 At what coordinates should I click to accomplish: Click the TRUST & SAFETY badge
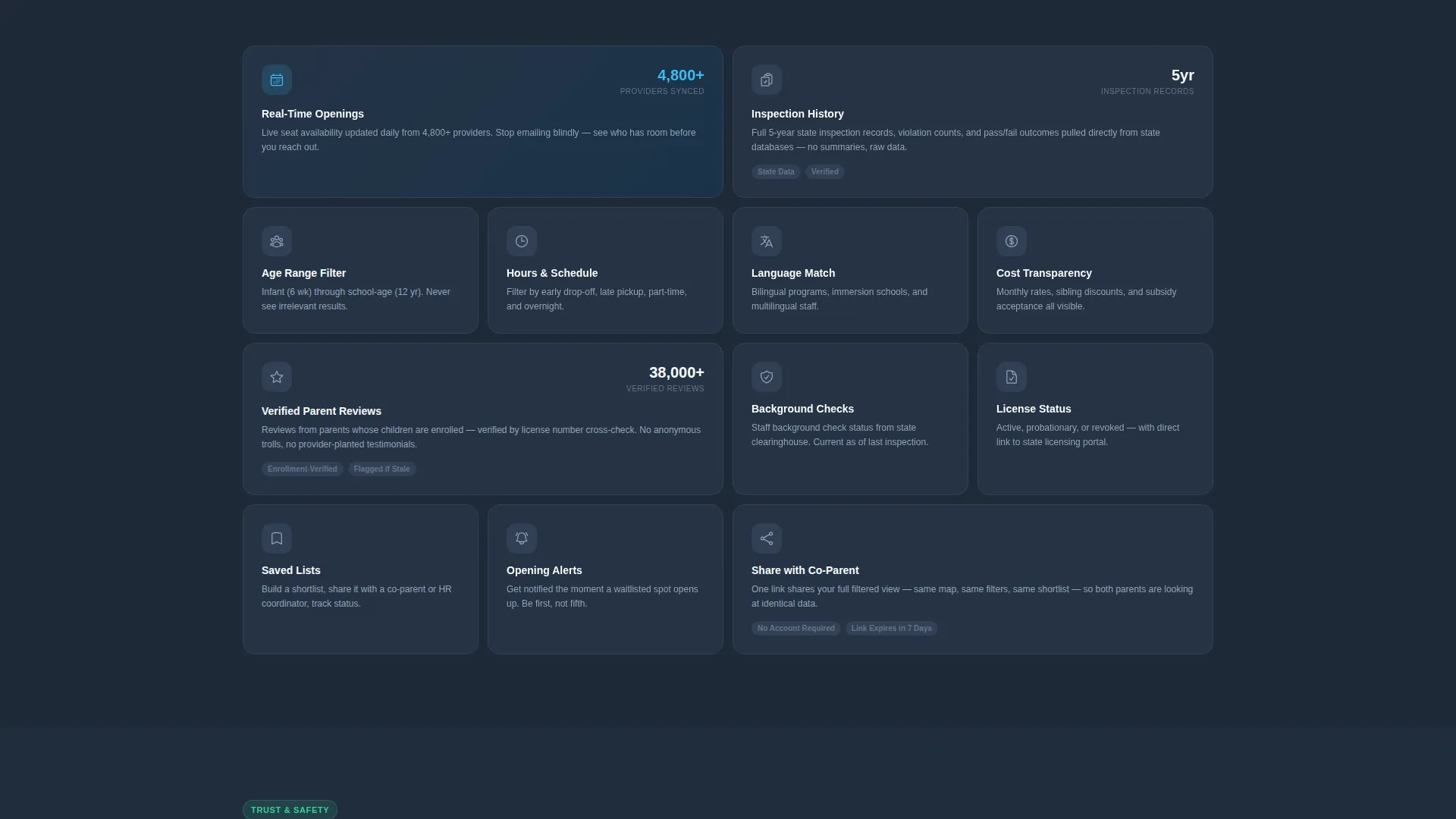pos(290,810)
